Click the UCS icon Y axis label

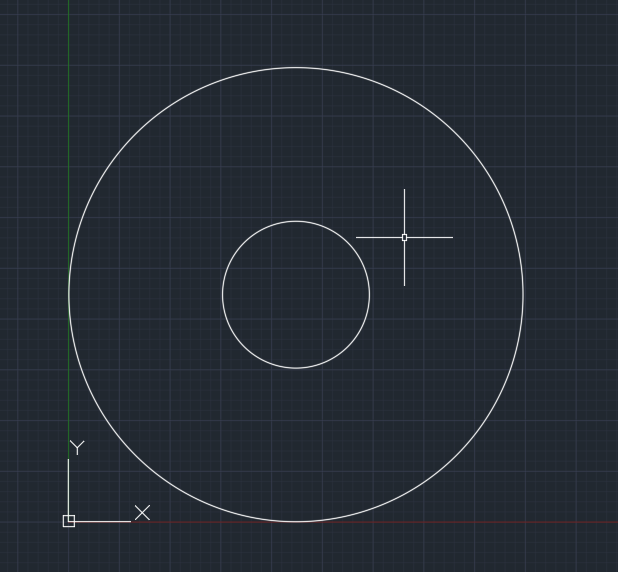tap(77, 448)
